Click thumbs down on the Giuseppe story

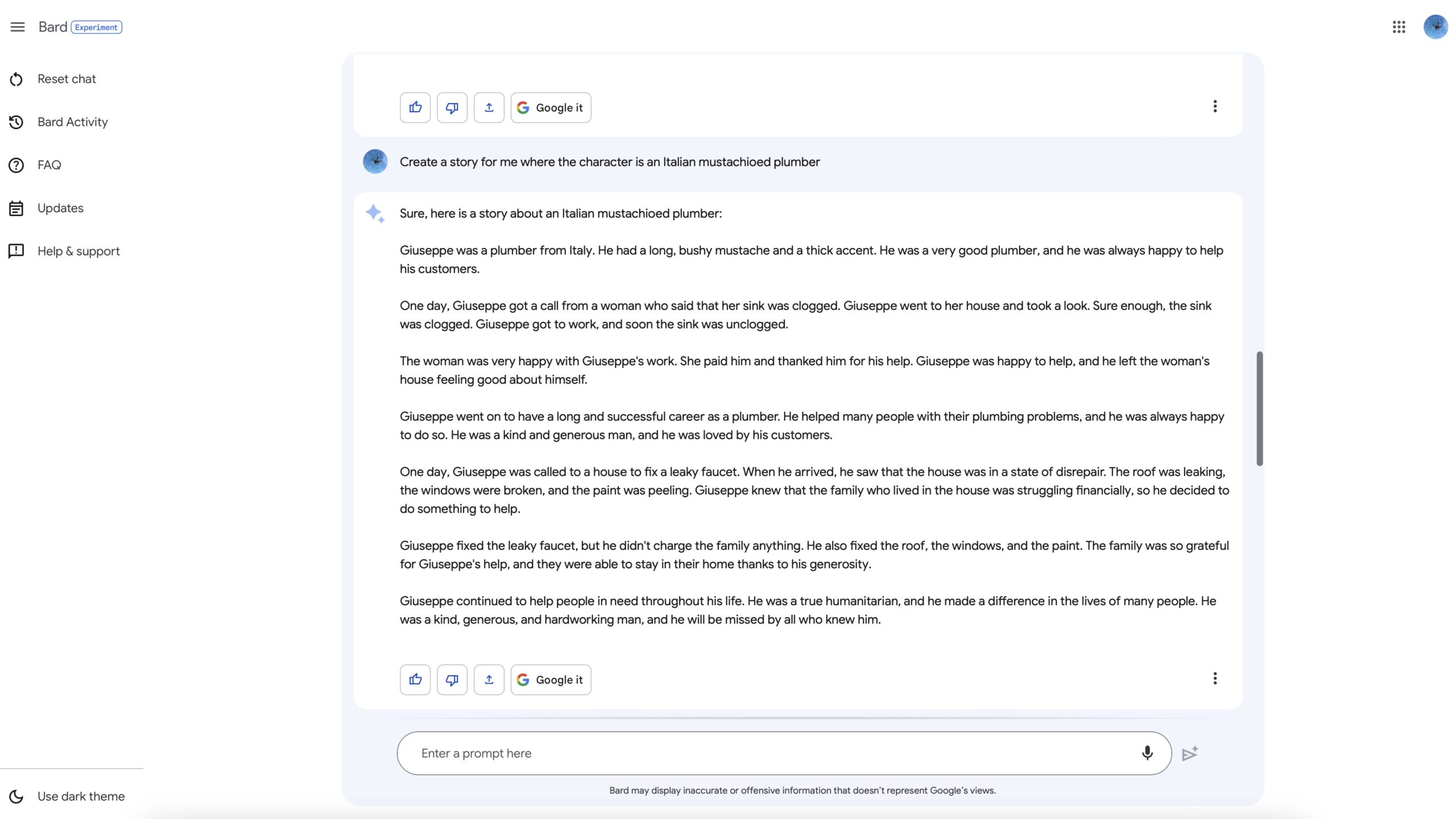[452, 680]
